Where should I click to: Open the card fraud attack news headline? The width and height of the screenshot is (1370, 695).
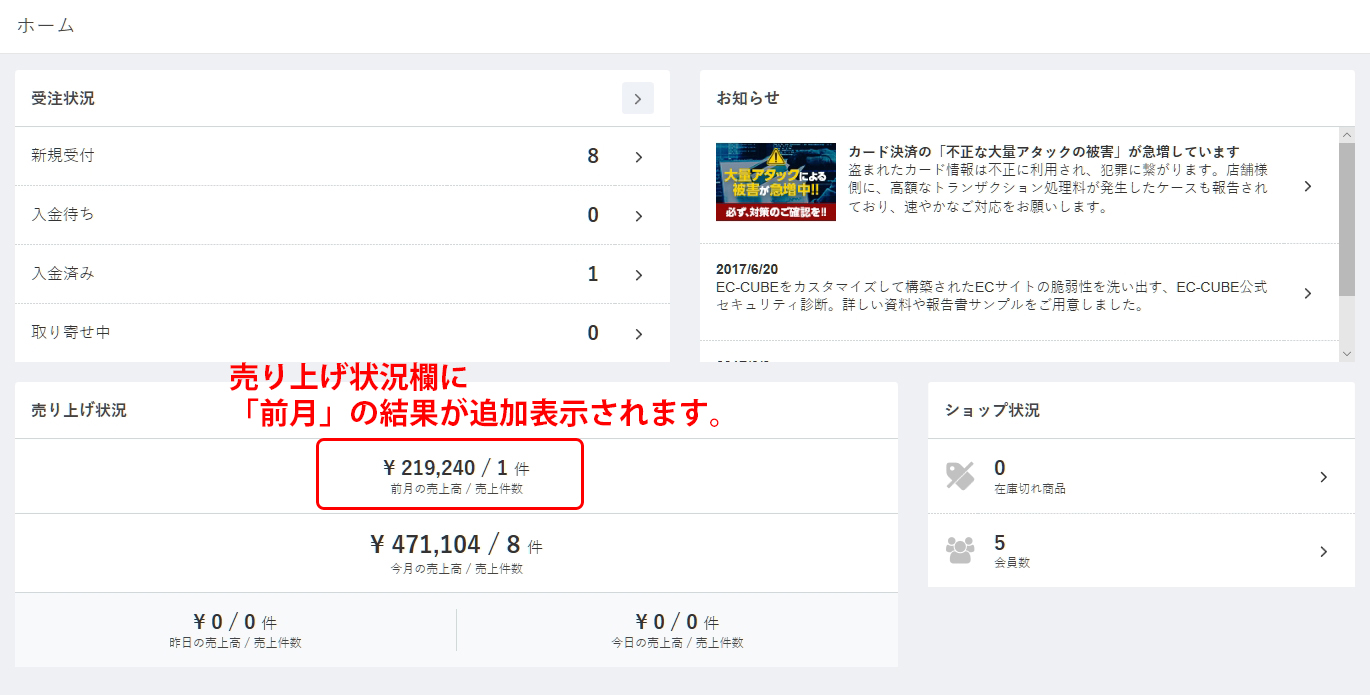coord(1043,152)
